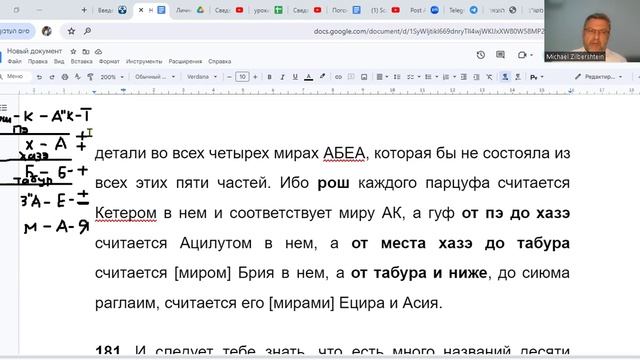This screenshot has height=360, width=640.
Task: Open version history clock icon
Action: click(x=481, y=55)
